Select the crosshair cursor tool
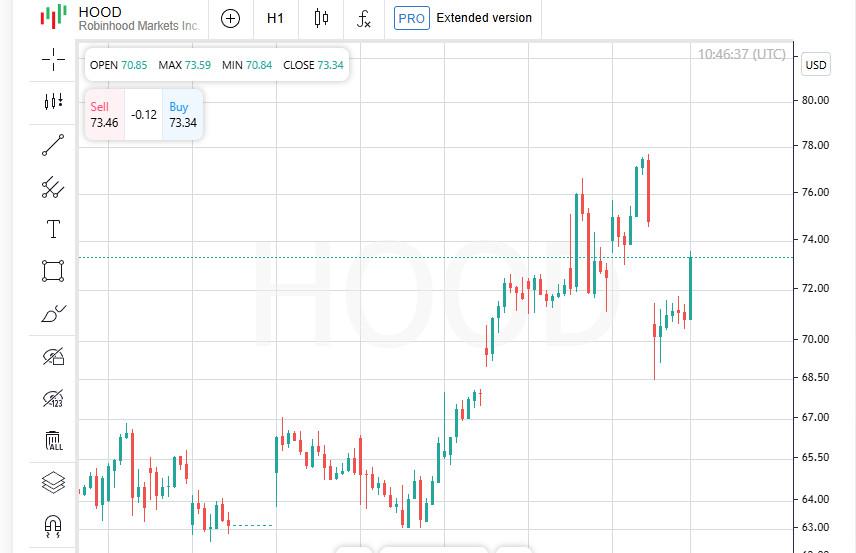The image size is (856, 553). 53,60
